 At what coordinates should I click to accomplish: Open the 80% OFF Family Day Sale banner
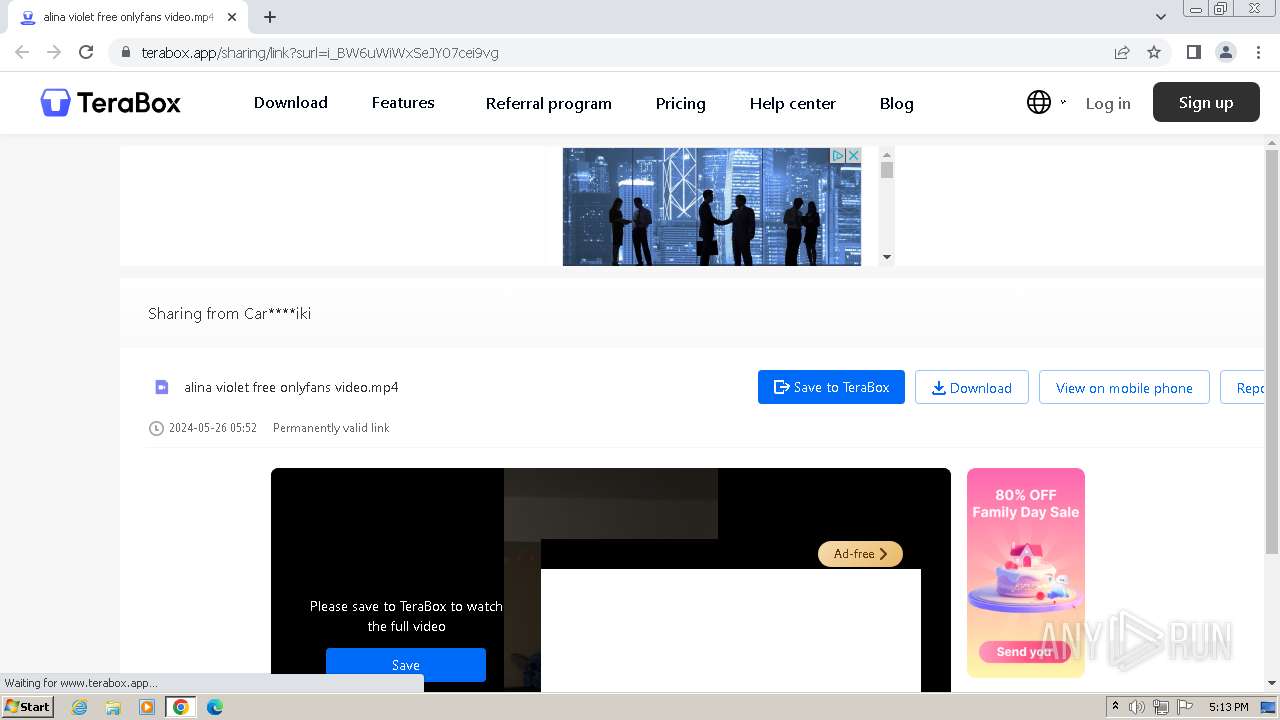pyautogui.click(x=1026, y=572)
